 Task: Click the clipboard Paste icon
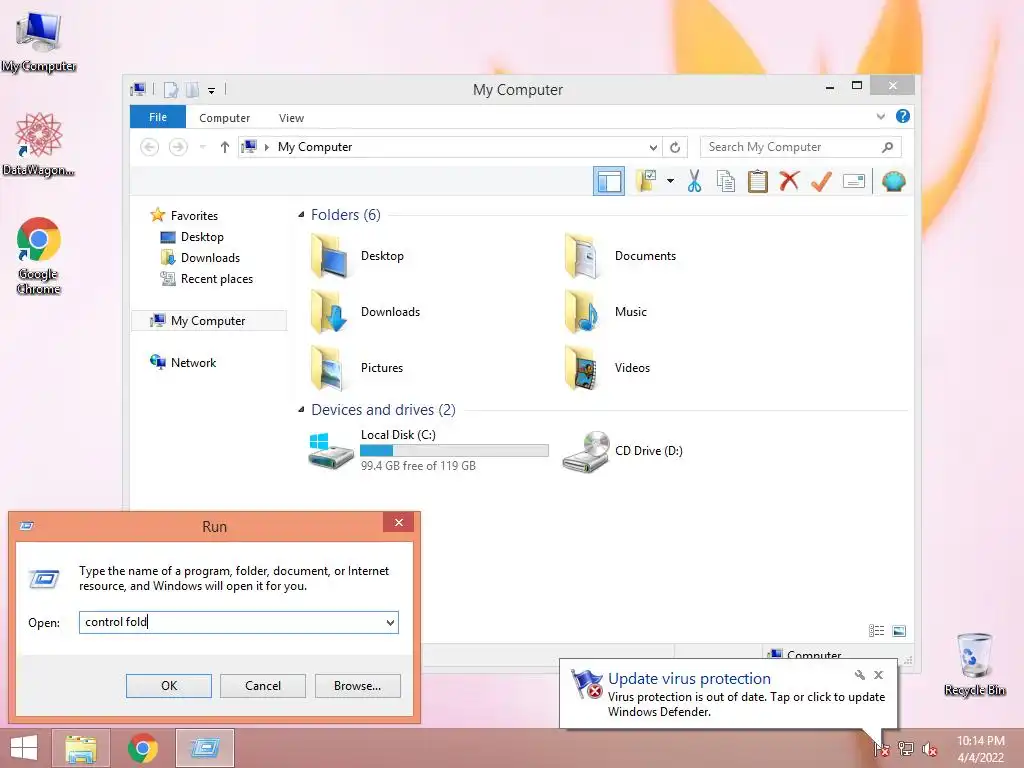click(758, 181)
